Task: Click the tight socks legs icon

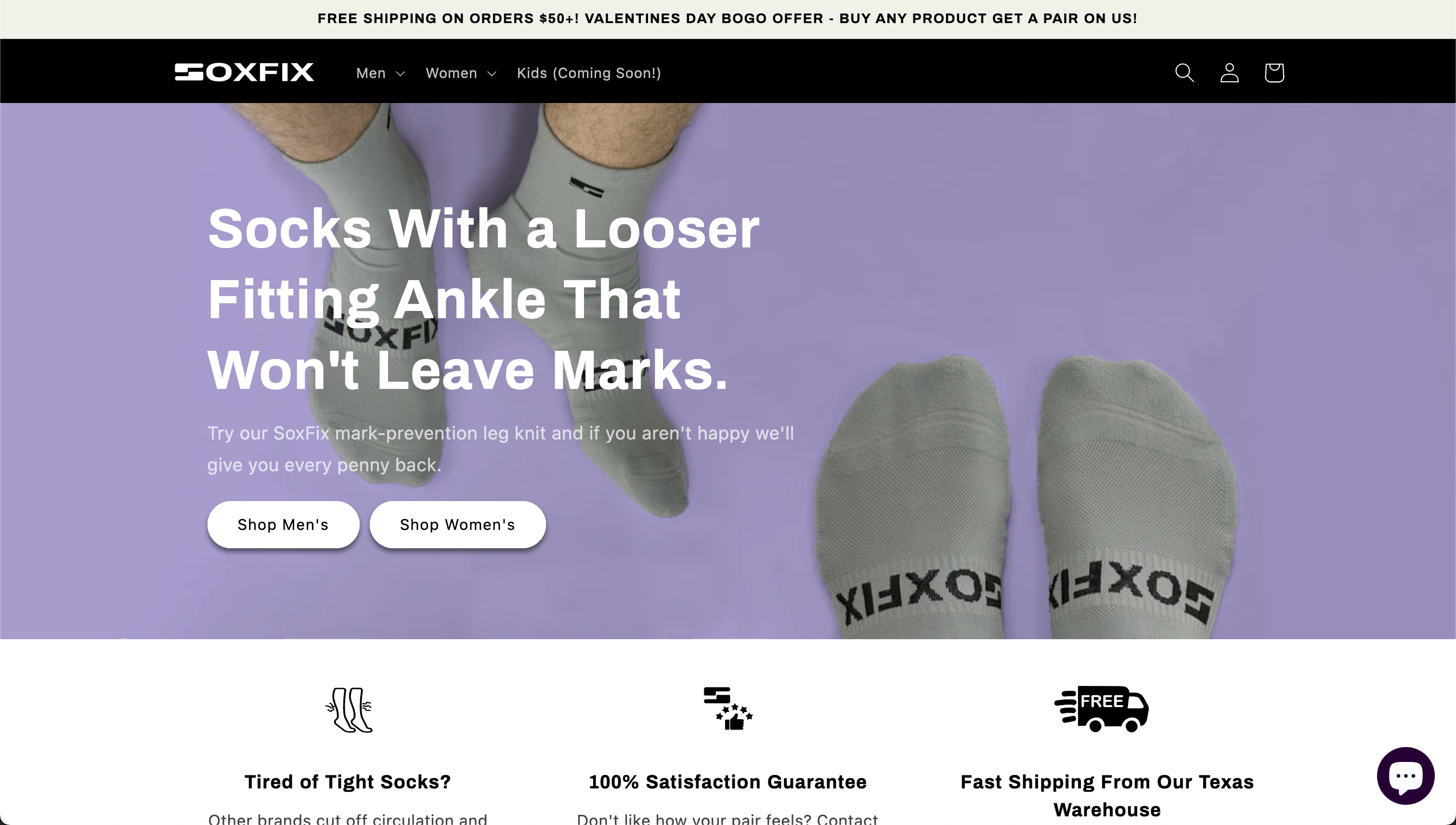Action: click(348, 709)
